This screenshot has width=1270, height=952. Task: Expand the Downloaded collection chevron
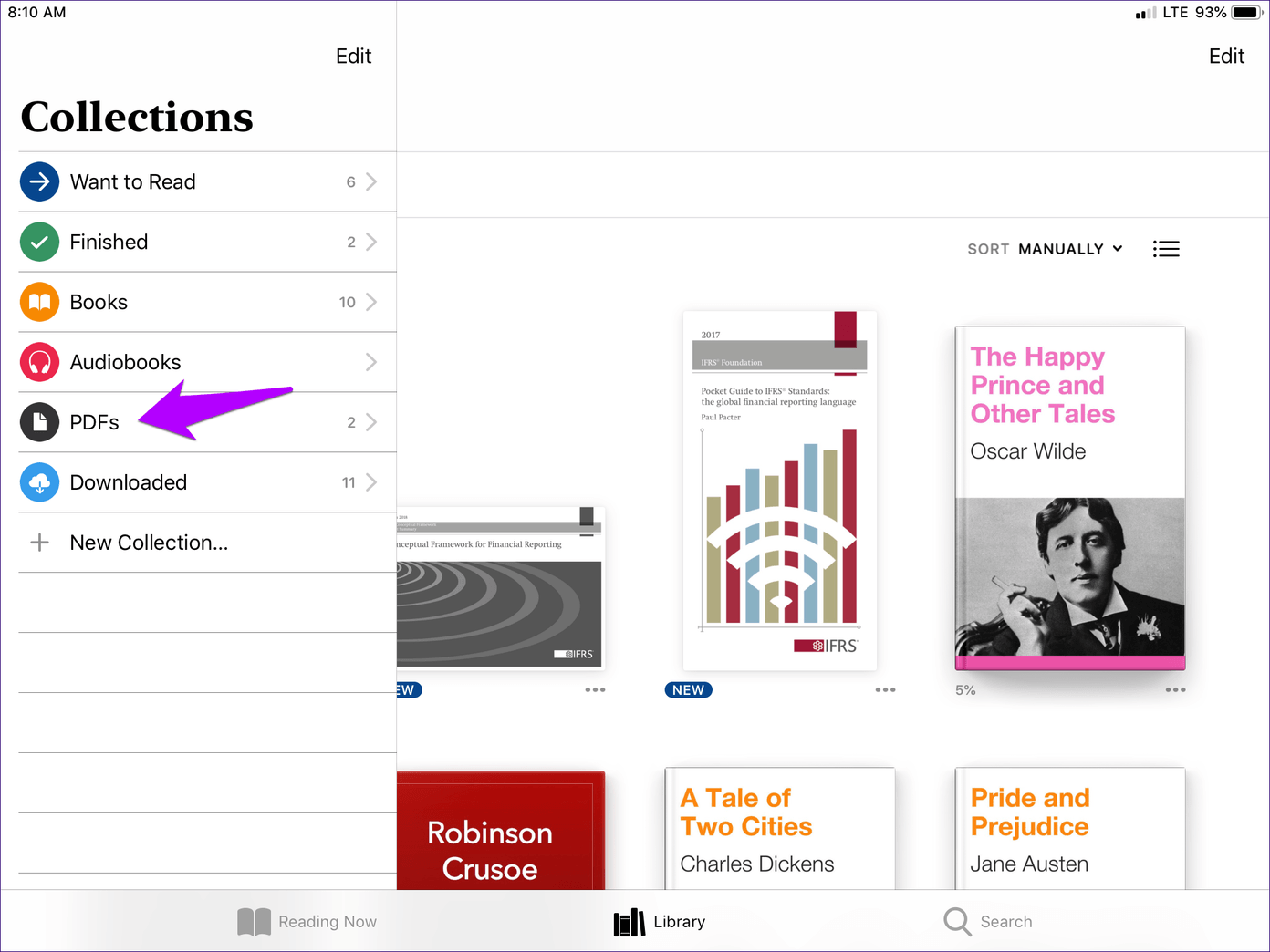click(370, 482)
